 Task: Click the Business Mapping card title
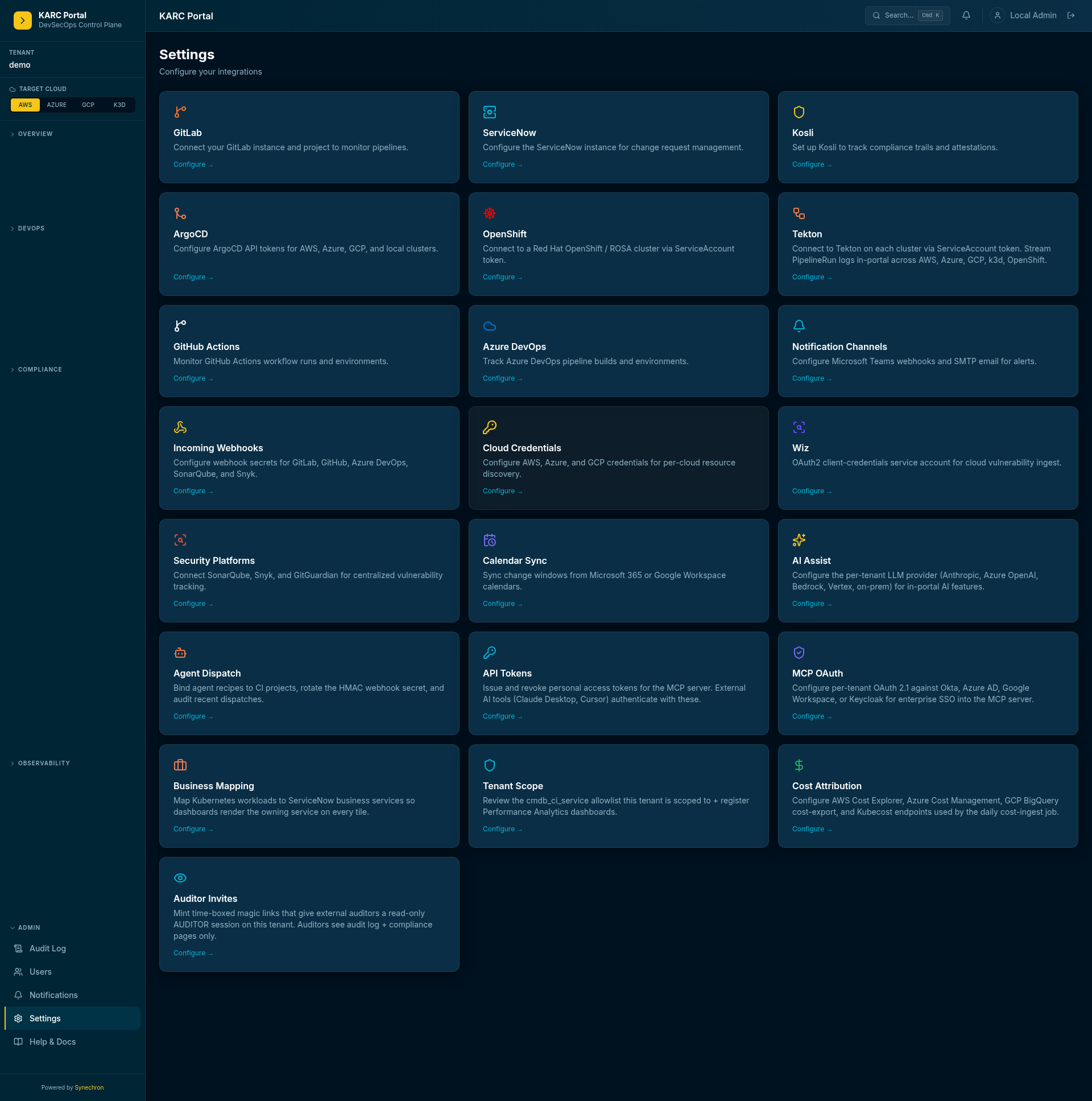click(x=214, y=786)
